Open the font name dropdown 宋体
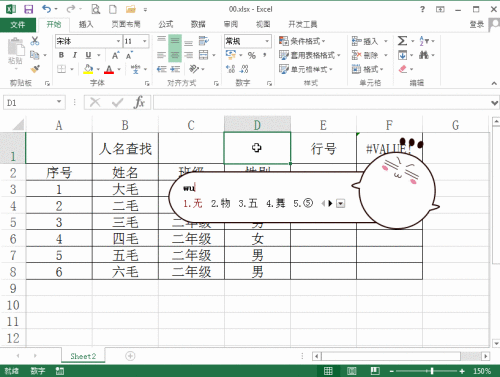500x377 pixels. 118,41
